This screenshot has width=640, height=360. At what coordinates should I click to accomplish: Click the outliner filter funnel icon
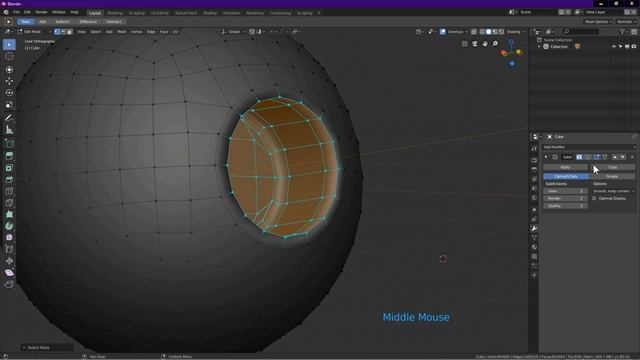coord(622,31)
